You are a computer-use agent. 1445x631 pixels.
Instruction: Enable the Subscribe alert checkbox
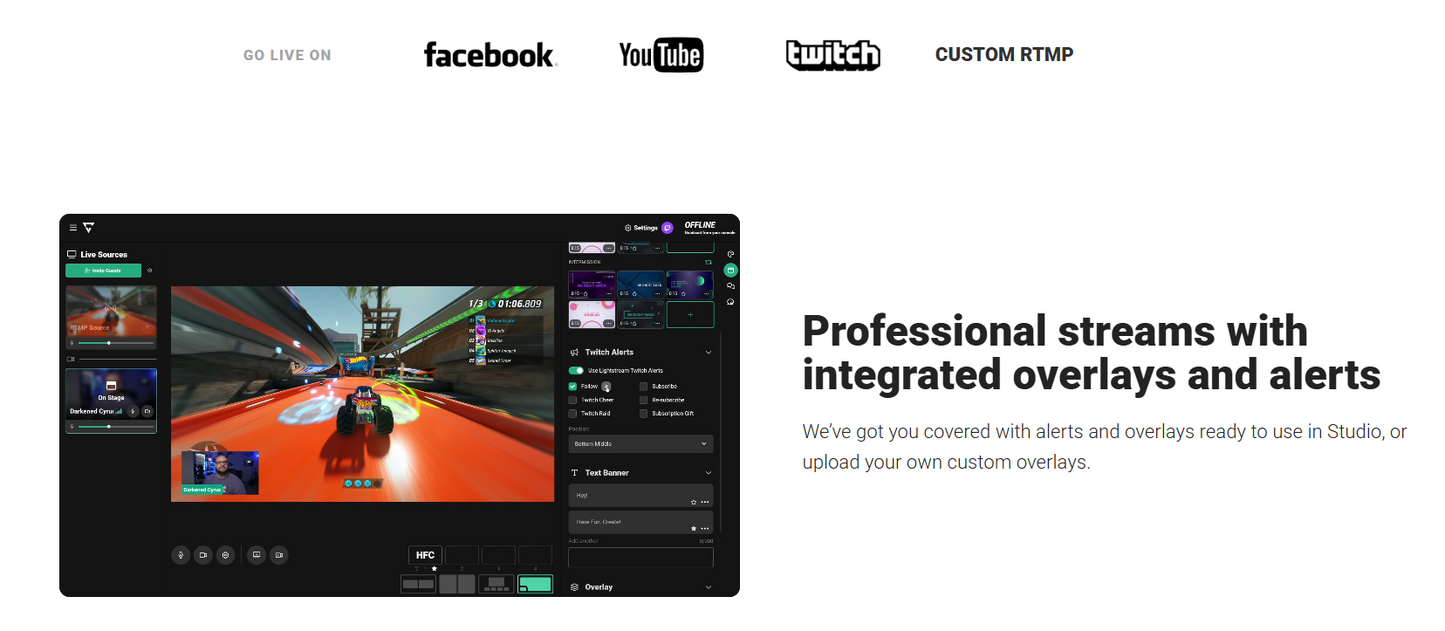(x=644, y=386)
